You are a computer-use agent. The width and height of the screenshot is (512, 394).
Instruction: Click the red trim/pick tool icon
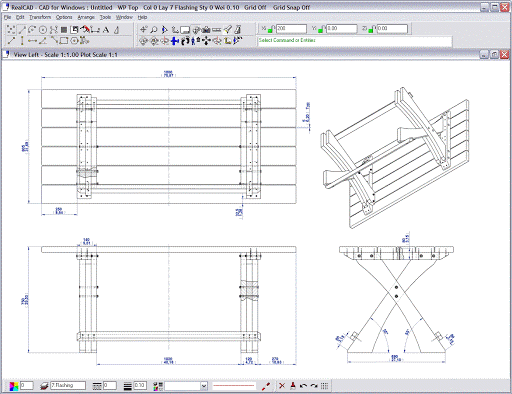85,30
